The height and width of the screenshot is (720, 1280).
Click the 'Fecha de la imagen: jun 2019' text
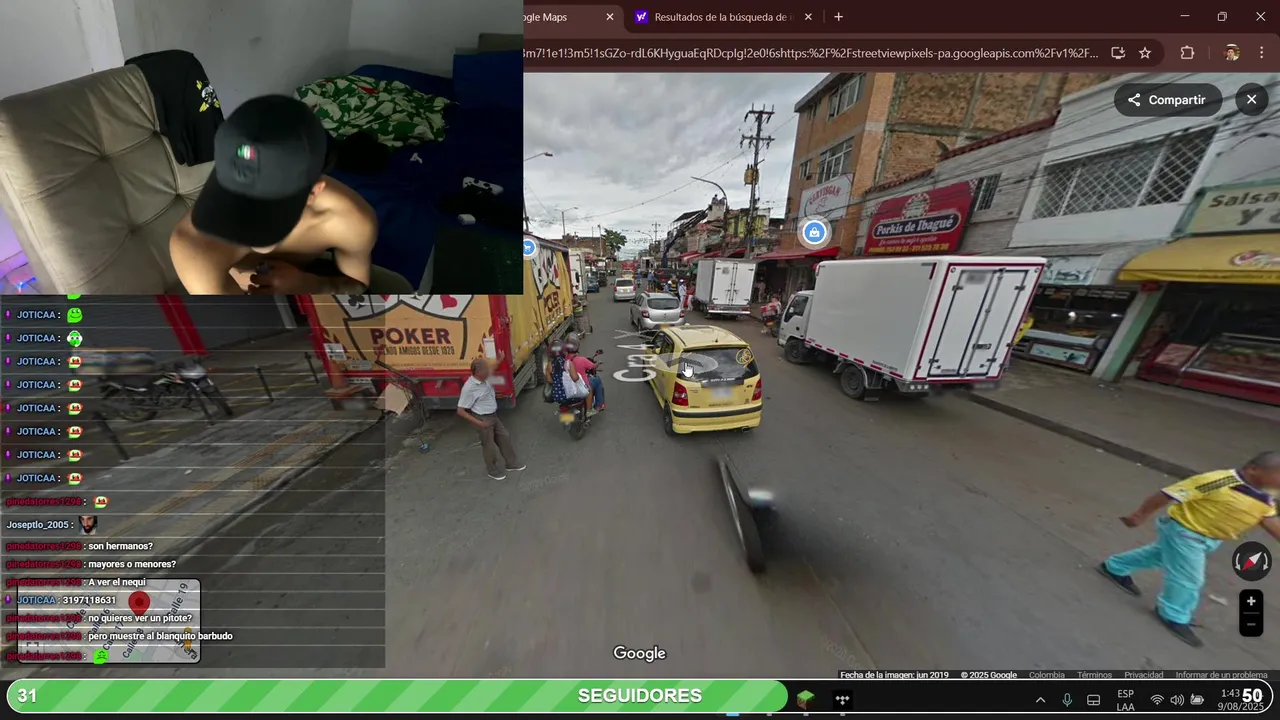[894, 675]
